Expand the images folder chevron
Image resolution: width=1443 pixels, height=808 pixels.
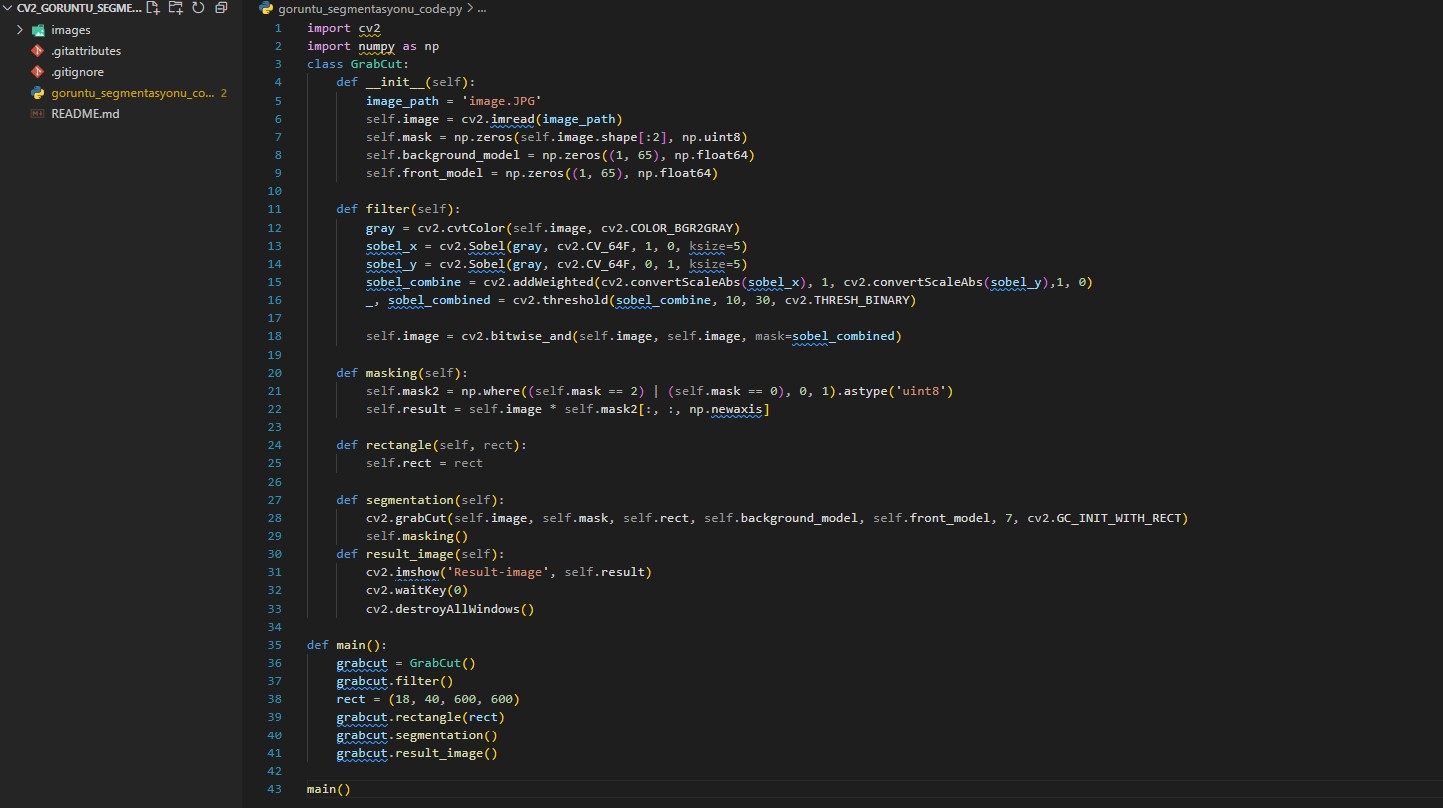click(19, 30)
